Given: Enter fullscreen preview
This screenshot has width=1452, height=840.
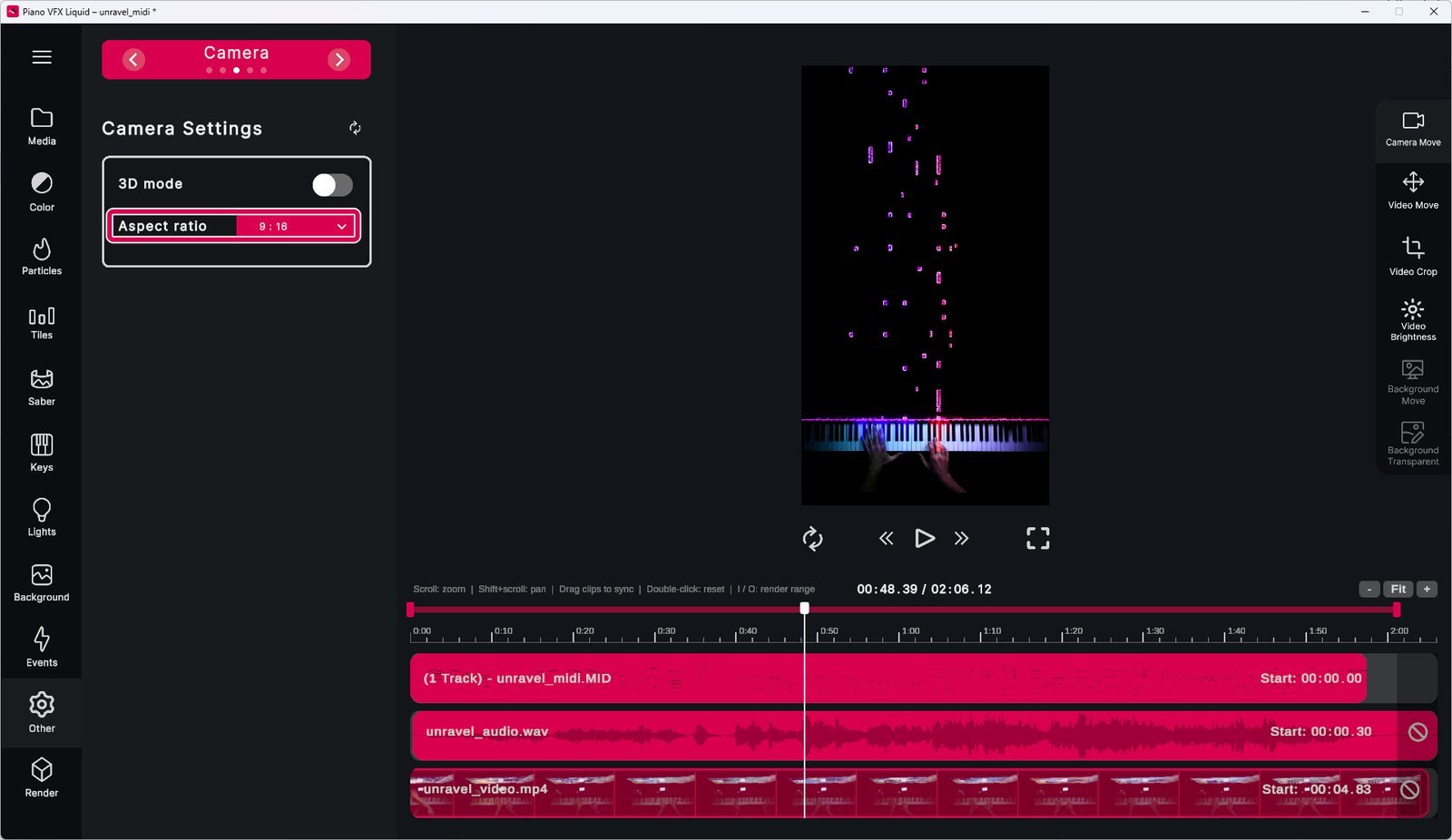Looking at the screenshot, I should point(1038,539).
